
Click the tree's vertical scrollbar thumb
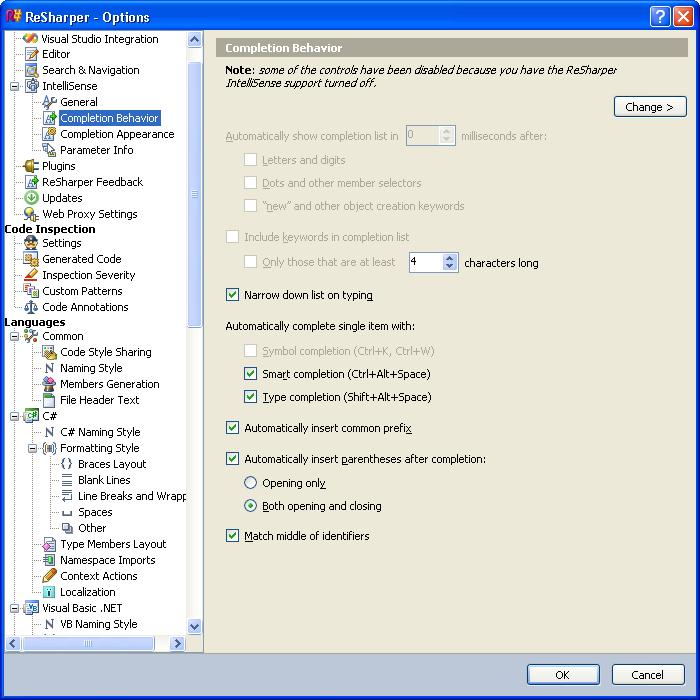194,194
